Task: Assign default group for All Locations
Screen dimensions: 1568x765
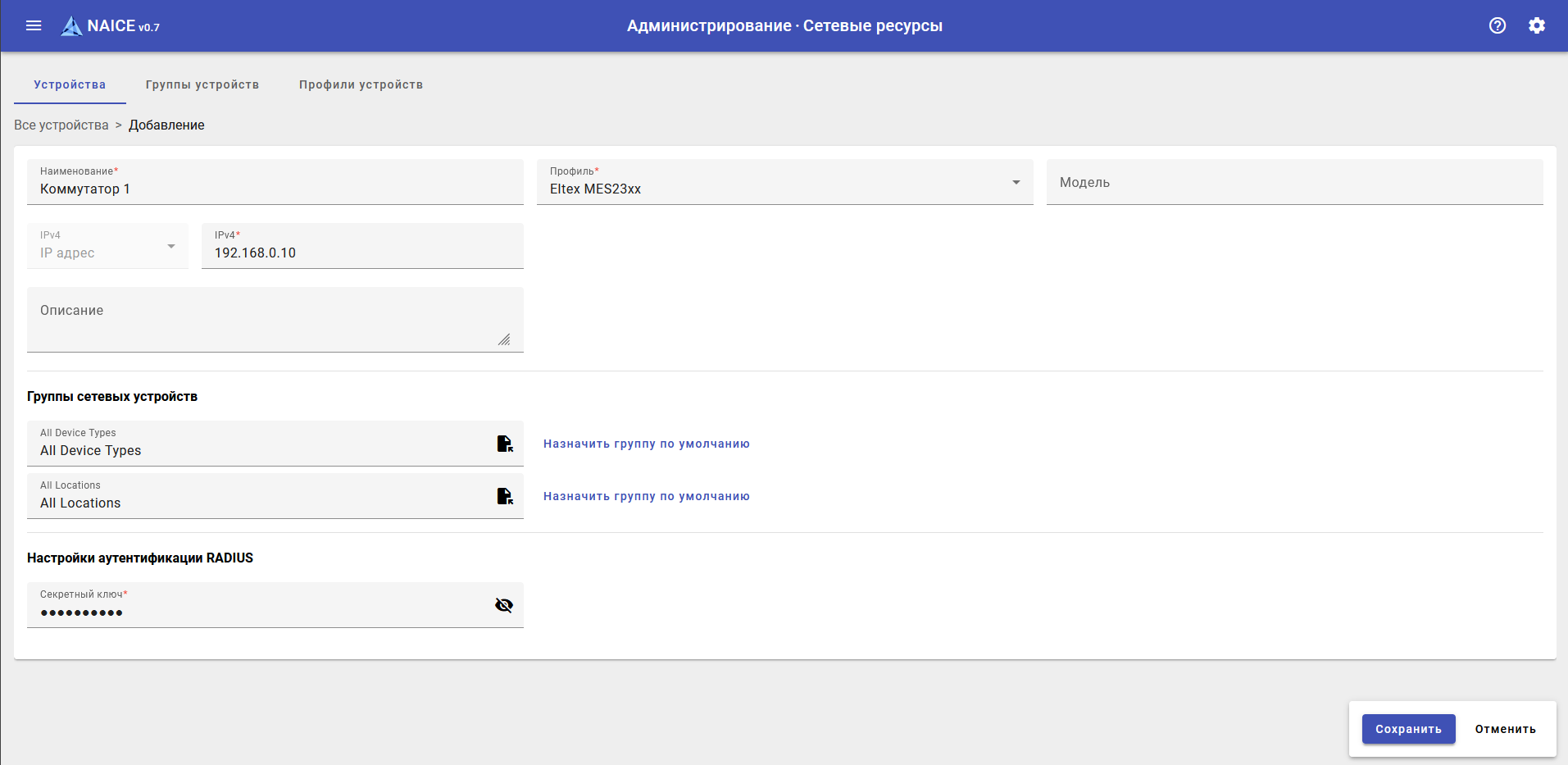Action: click(x=646, y=496)
